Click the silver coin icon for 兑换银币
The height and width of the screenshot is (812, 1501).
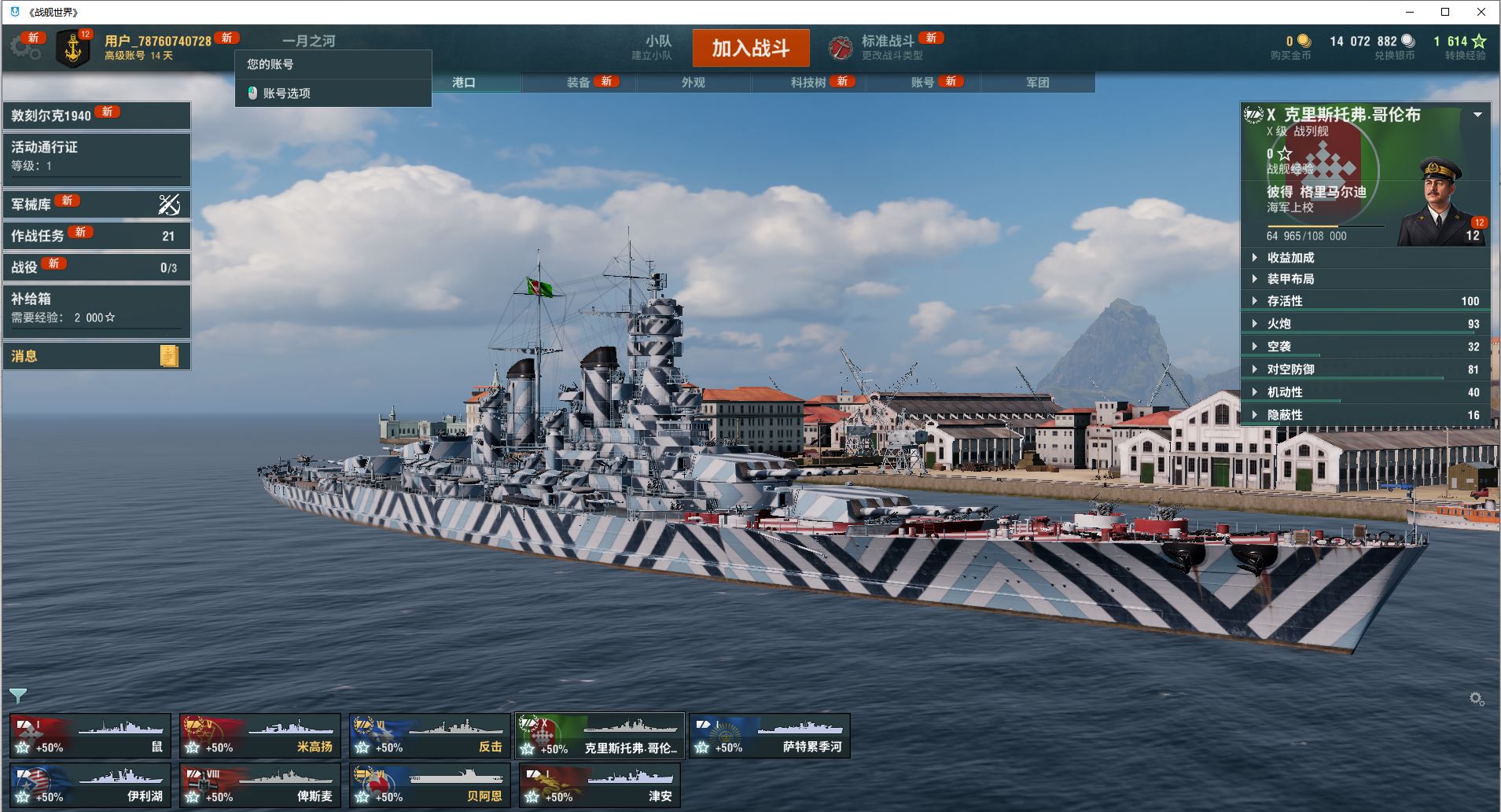(x=1407, y=41)
